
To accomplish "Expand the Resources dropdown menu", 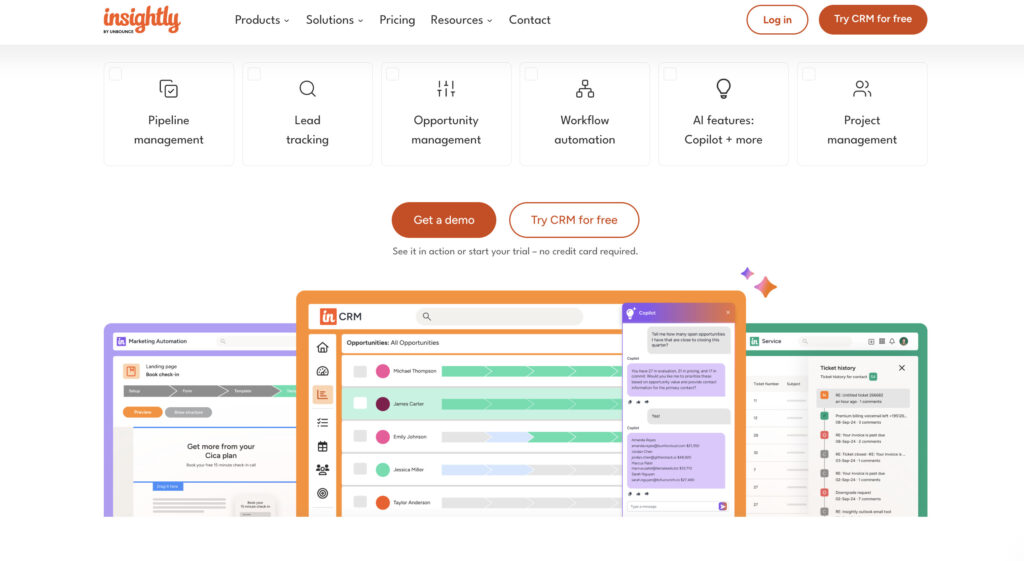I will click(x=461, y=20).
